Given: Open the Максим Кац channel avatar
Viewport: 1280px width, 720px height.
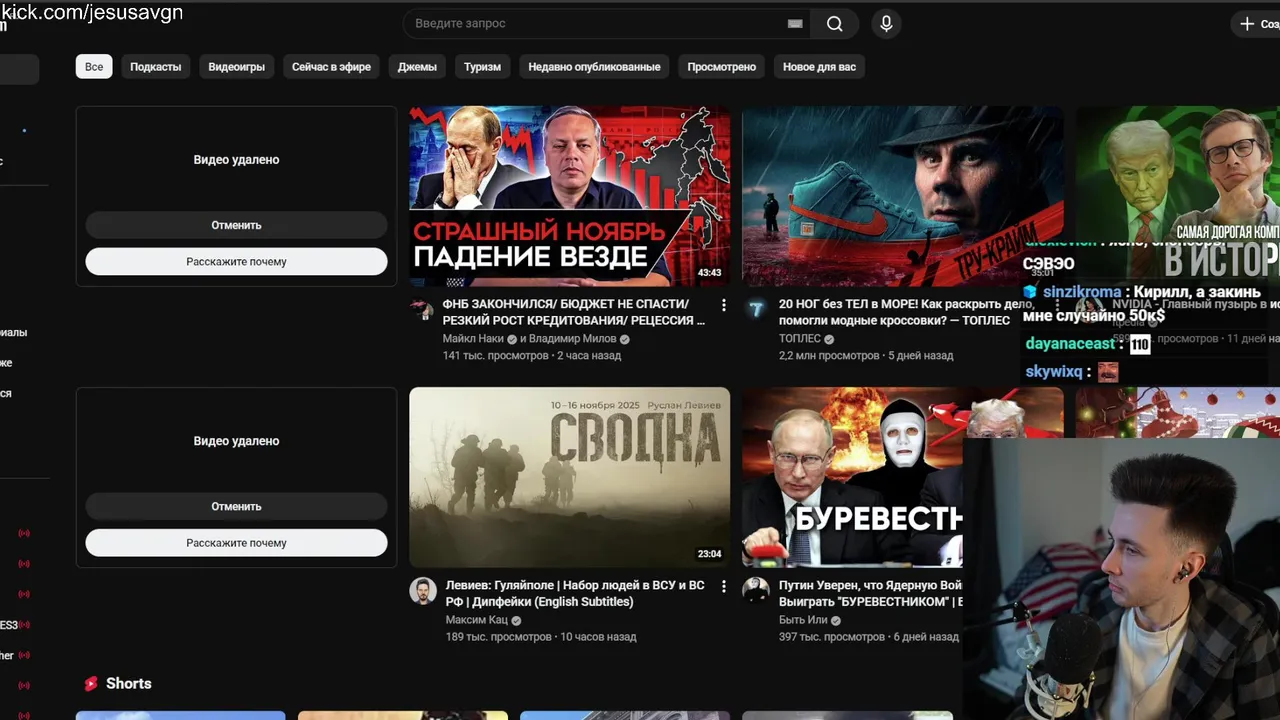Looking at the screenshot, I should [423, 590].
